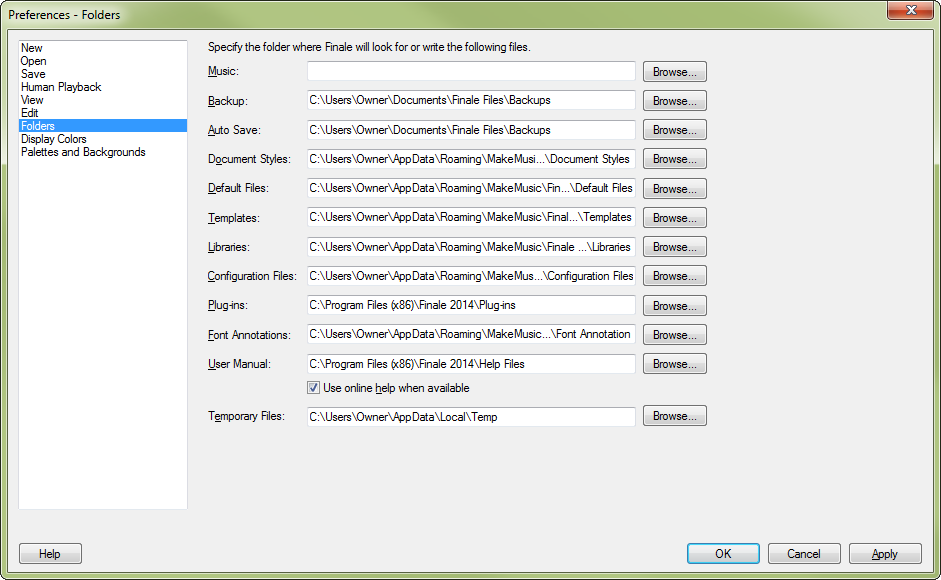Open Help for the Folders preferences

(49, 553)
